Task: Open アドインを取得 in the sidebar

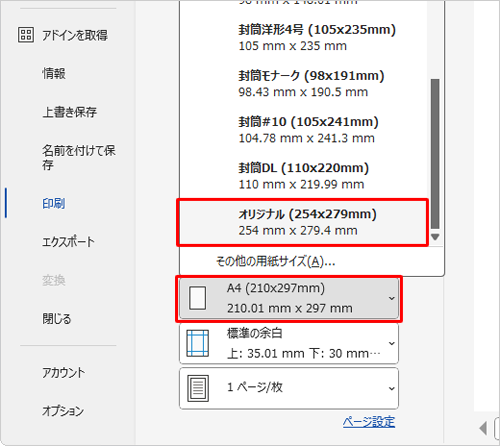Action: point(63,35)
